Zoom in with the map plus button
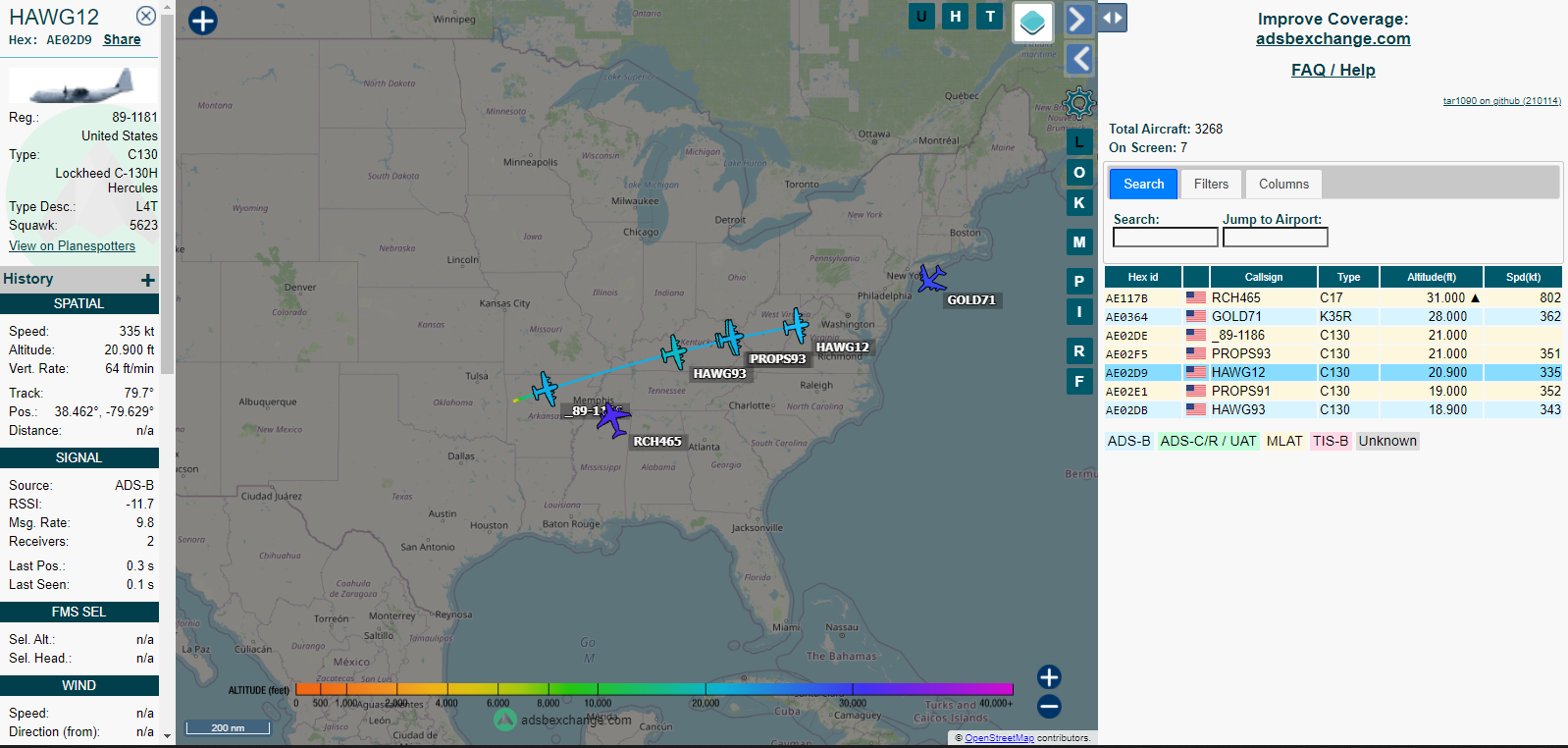1568x748 pixels. tap(1049, 676)
